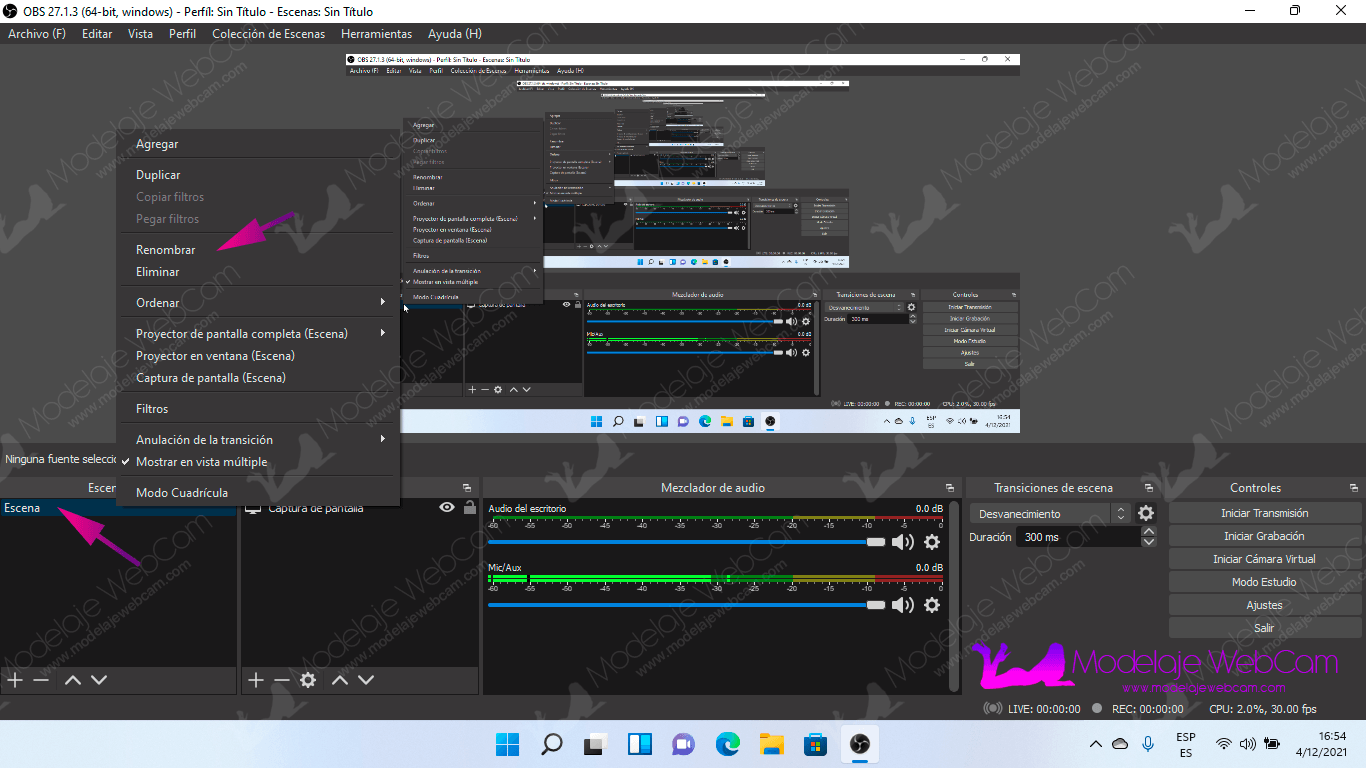Select Renombrar in the context menu
Image resolution: width=1366 pixels, height=768 pixels.
166,250
